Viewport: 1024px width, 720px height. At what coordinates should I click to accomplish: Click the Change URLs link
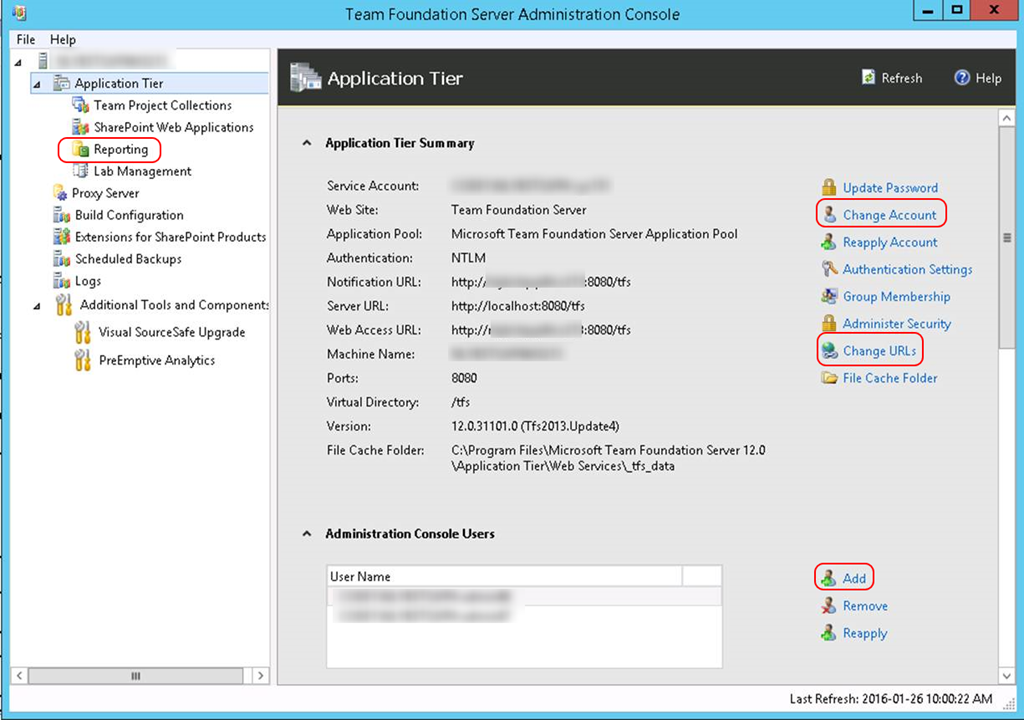click(x=879, y=351)
